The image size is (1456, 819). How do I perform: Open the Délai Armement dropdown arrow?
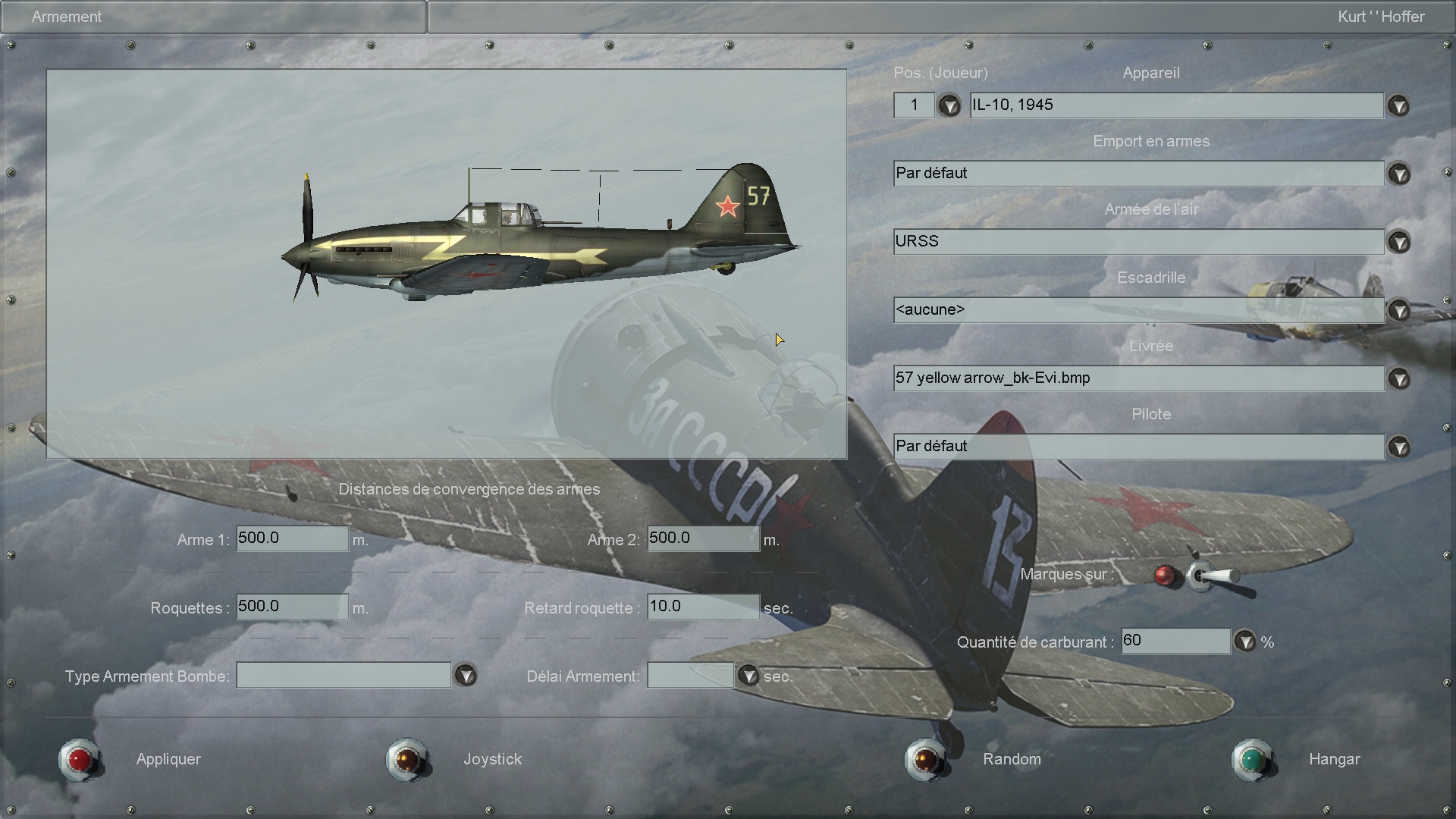[x=748, y=675]
